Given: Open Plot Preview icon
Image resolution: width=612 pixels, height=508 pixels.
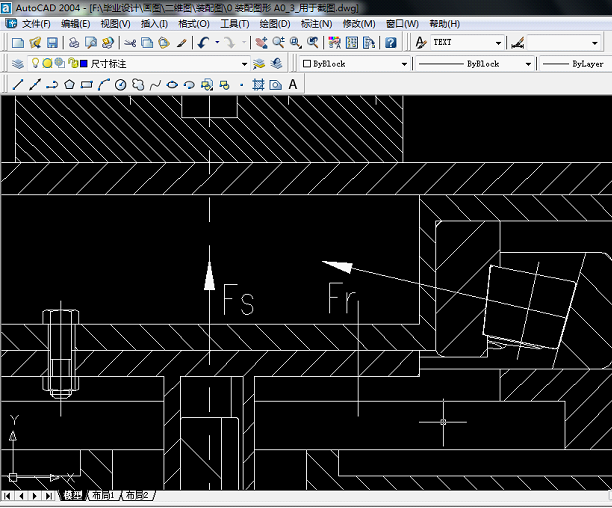Looking at the screenshot, I should pyautogui.click(x=91, y=43).
